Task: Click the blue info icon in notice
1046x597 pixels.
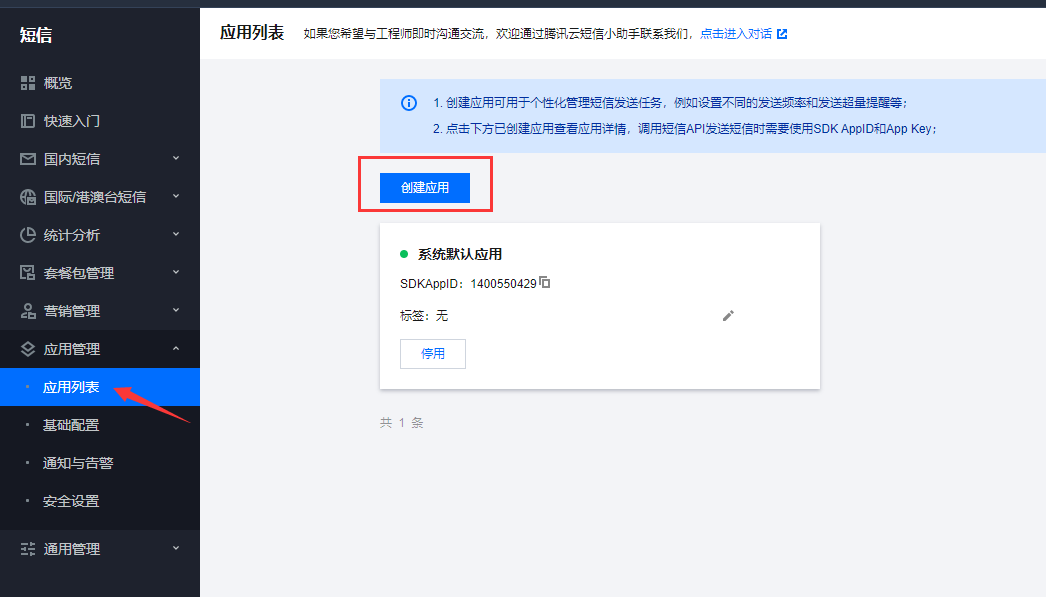Action: click(x=408, y=103)
